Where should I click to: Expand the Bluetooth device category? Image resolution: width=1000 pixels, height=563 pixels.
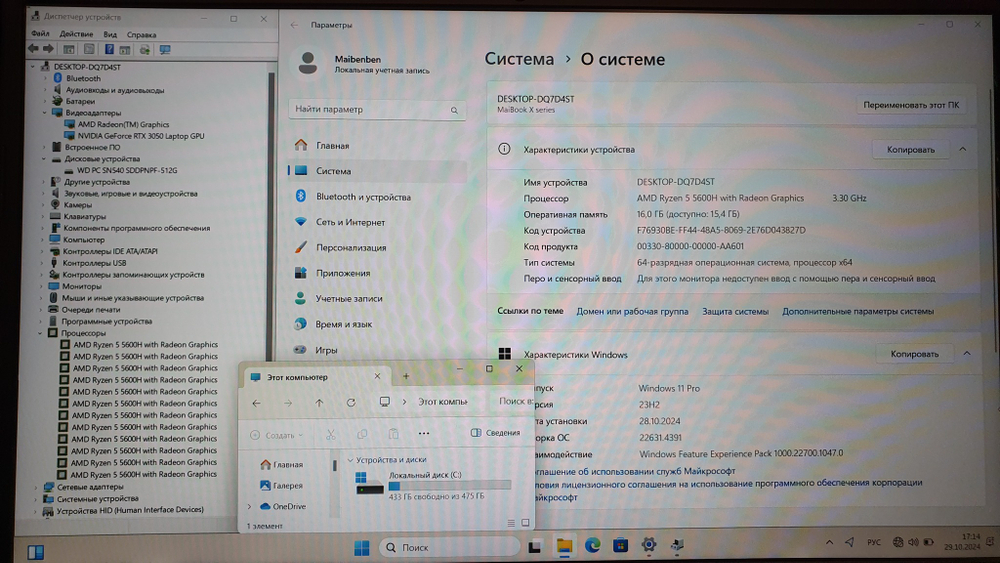coord(45,78)
